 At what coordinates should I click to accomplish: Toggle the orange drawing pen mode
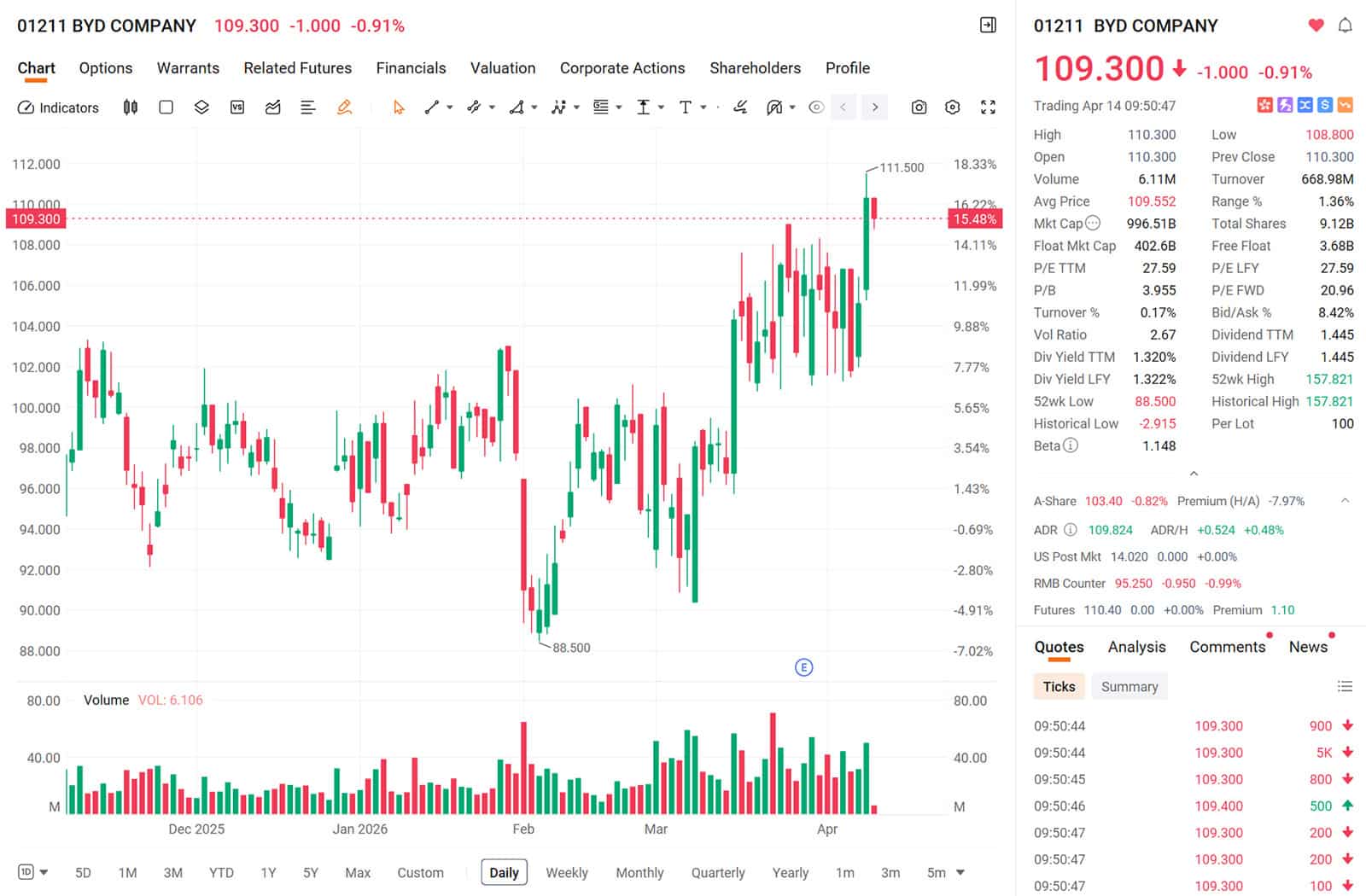pyautogui.click(x=344, y=108)
